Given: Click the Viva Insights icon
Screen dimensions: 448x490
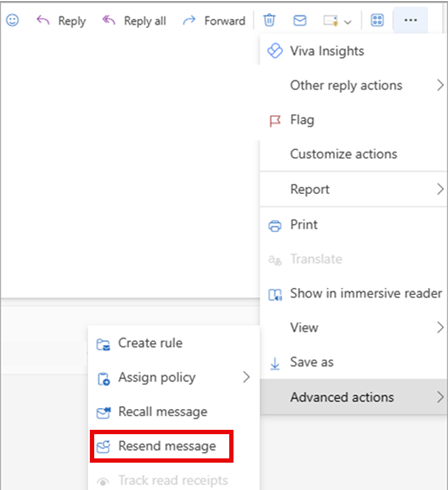Looking at the screenshot, I should click(275, 51).
